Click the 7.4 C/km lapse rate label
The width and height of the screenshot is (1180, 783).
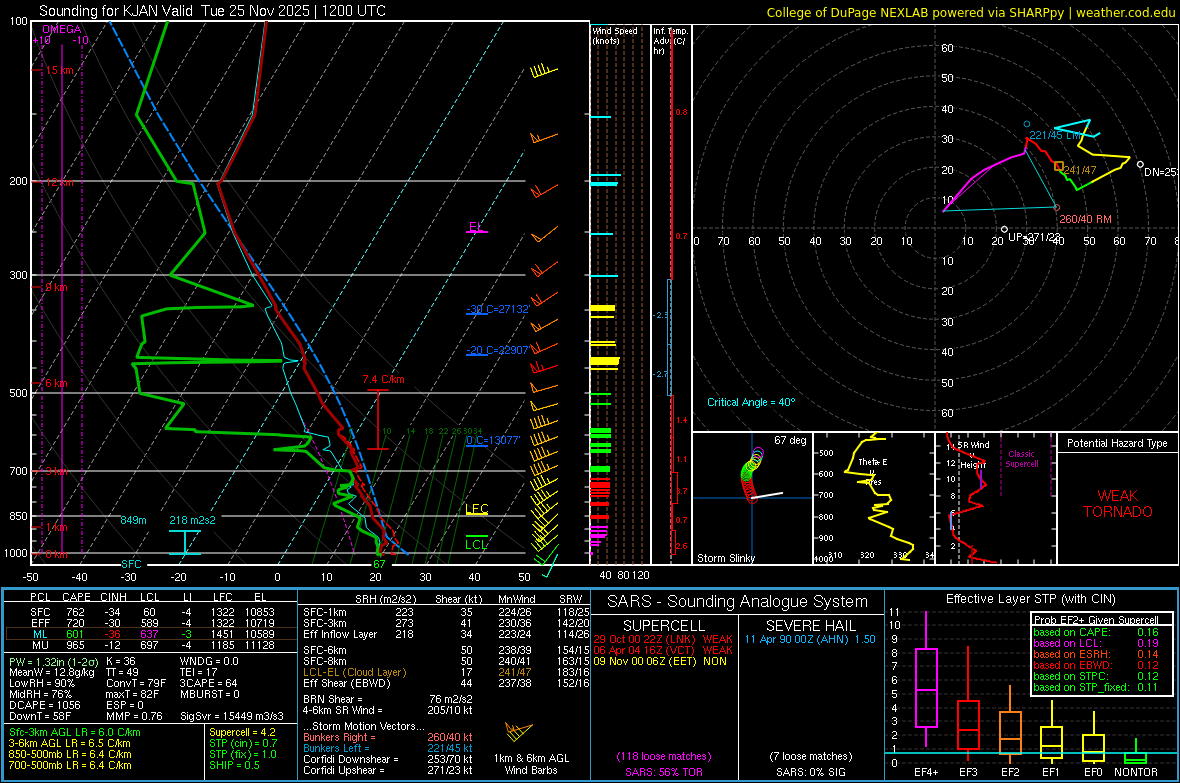pyautogui.click(x=383, y=379)
